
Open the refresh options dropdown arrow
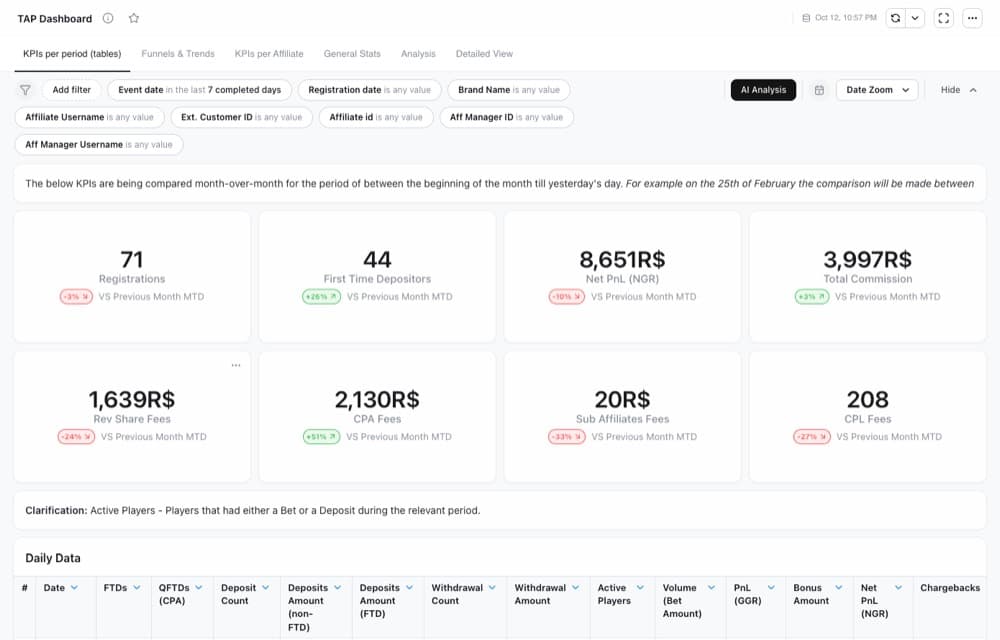click(915, 18)
